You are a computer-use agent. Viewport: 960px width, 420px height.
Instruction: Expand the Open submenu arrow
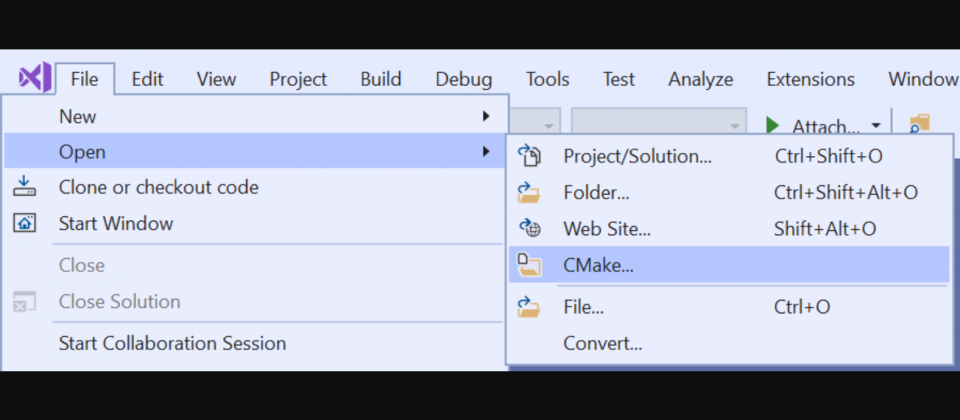pos(486,151)
